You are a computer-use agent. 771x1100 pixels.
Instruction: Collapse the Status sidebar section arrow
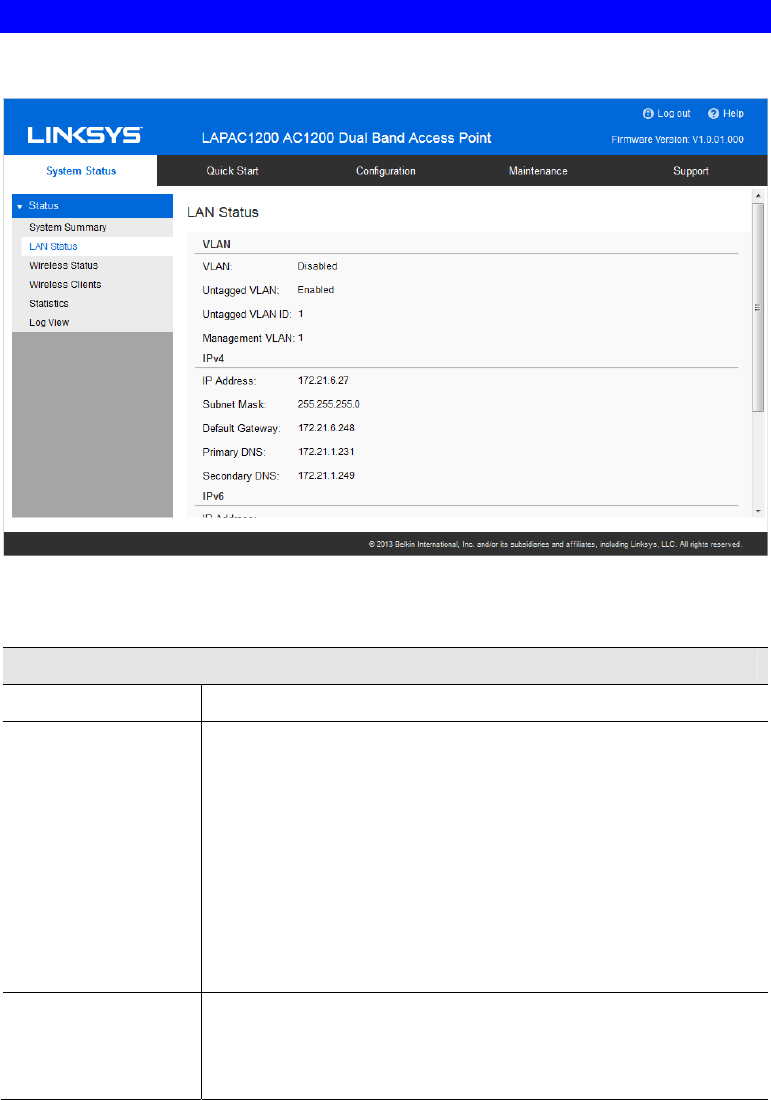(20, 206)
